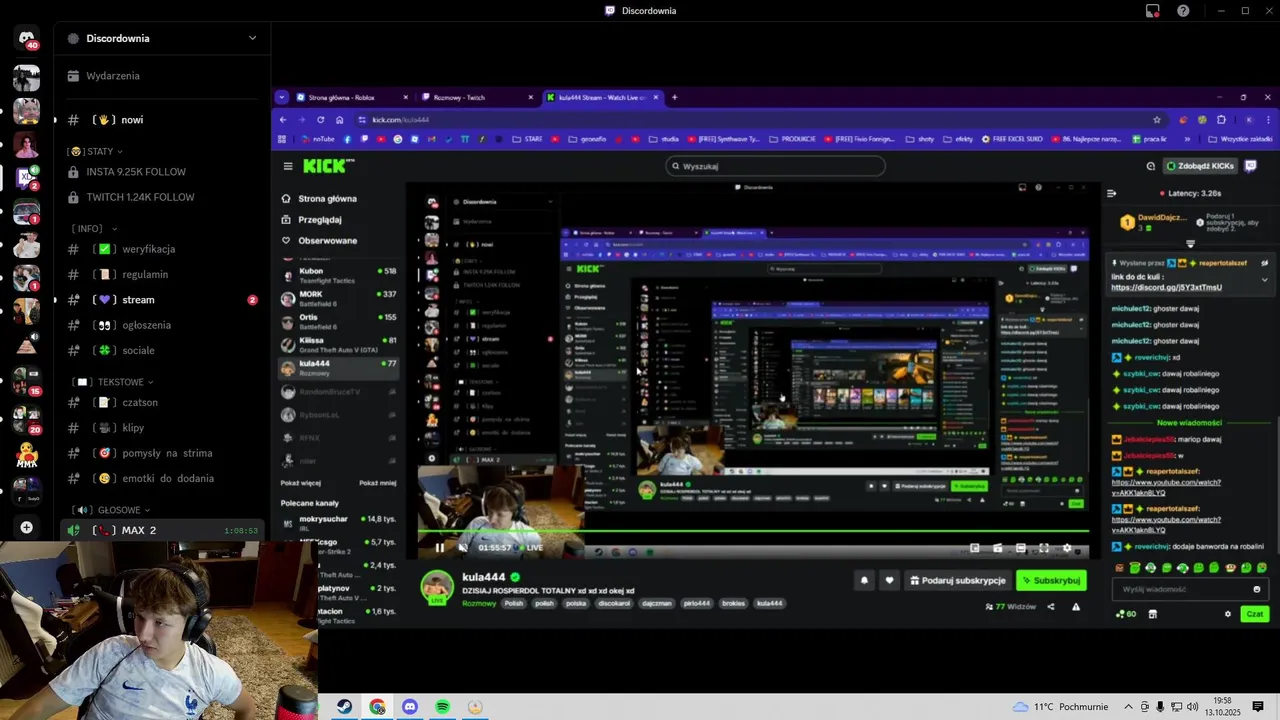Image resolution: width=1280 pixels, height=720 pixels.
Task: Click the Podaruj subskrypcje button
Action: tap(958, 580)
